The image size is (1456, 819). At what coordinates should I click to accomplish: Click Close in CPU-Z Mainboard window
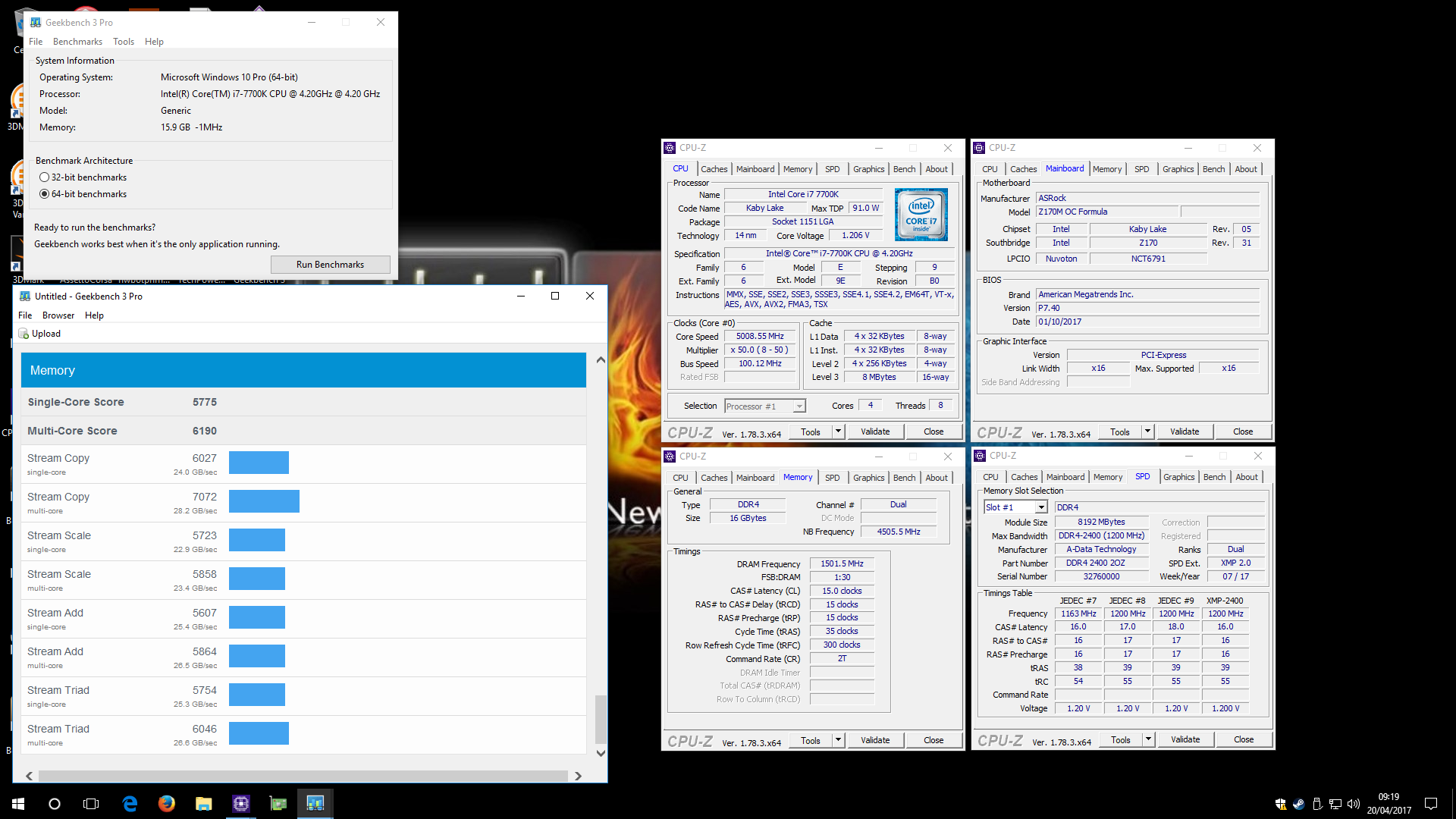click(1243, 431)
